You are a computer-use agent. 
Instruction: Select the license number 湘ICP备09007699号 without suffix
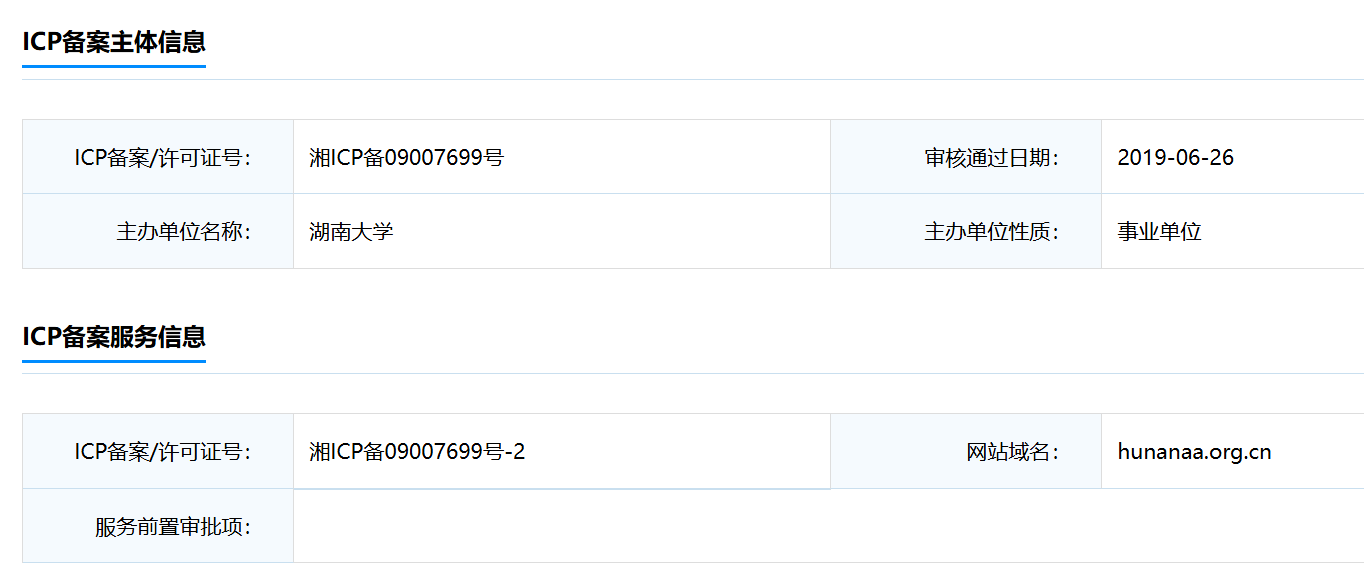(406, 157)
